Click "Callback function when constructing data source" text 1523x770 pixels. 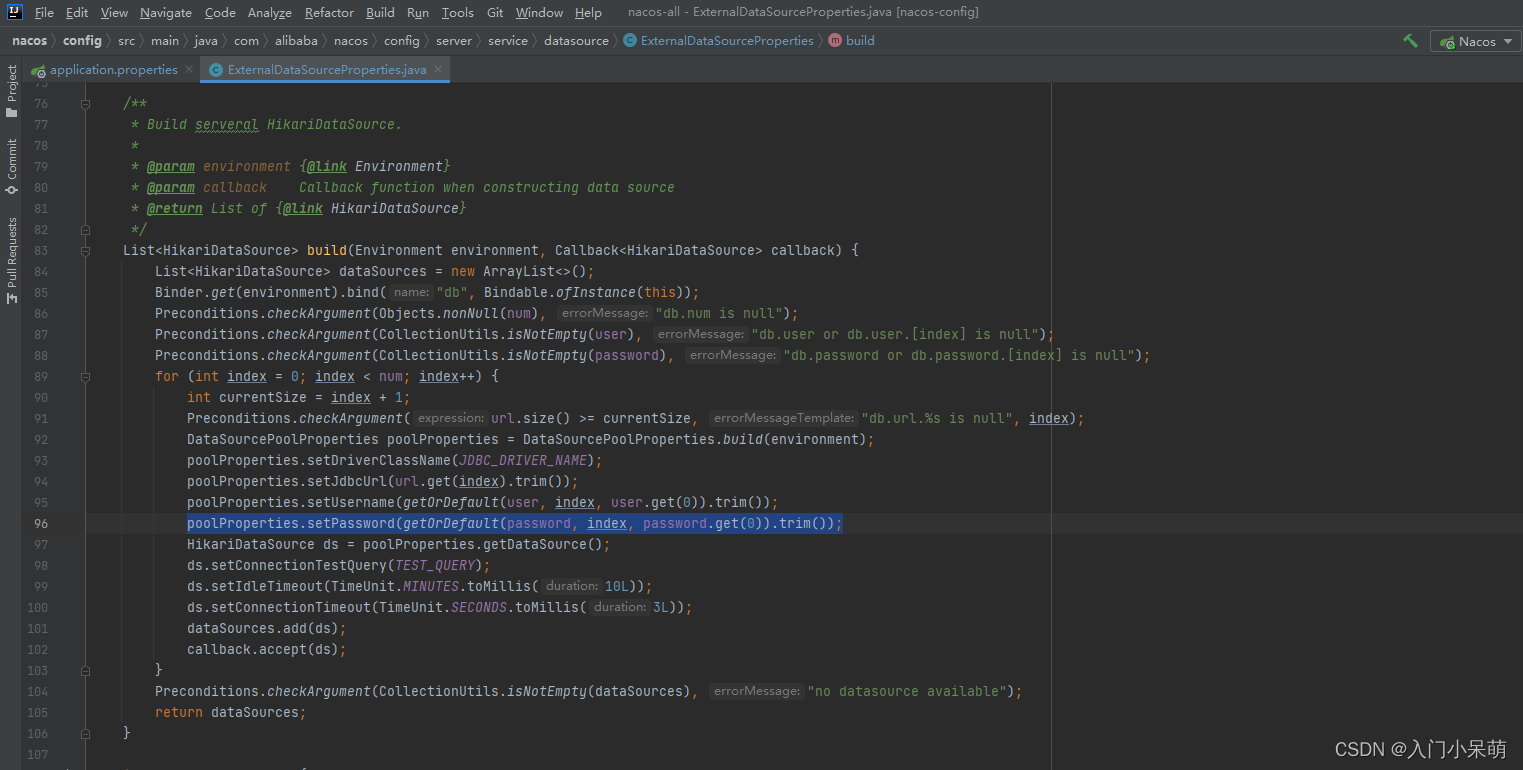pyautogui.click(x=487, y=187)
